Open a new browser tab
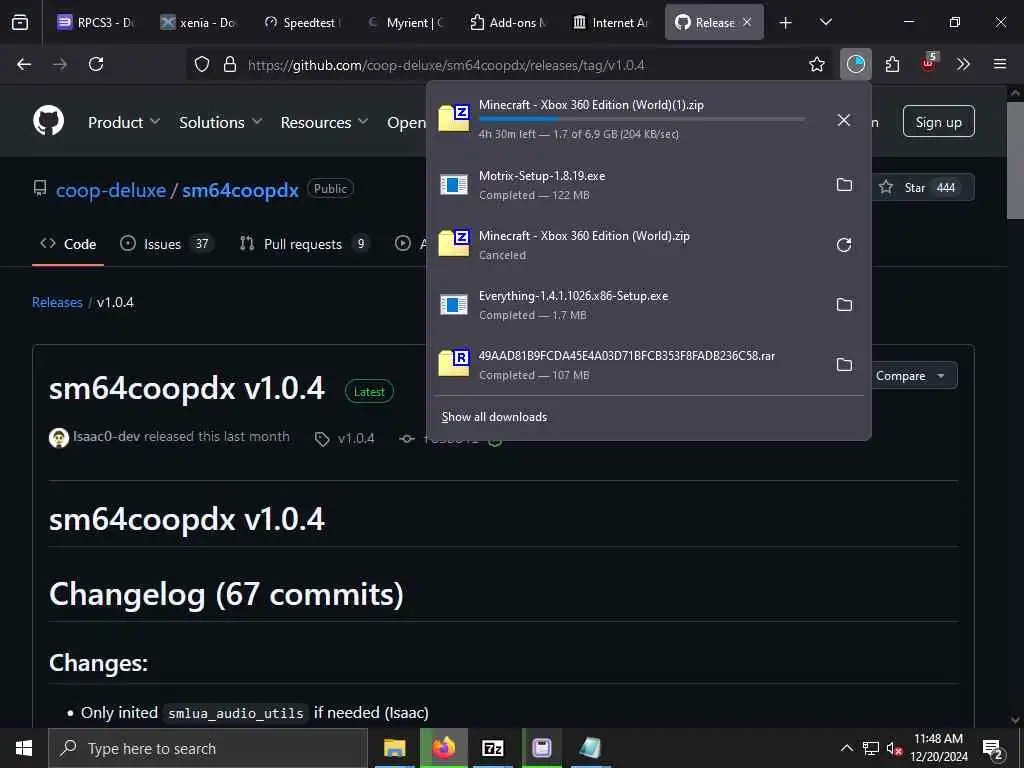 click(x=786, y=23)
